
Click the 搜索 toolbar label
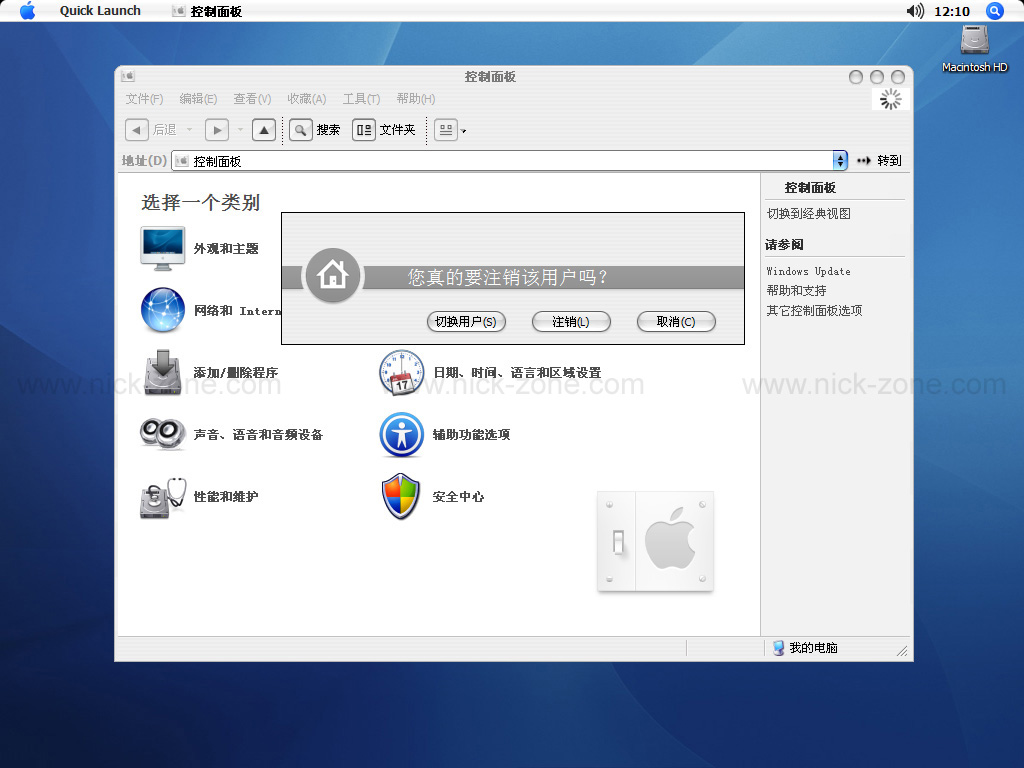coord(328,130)
